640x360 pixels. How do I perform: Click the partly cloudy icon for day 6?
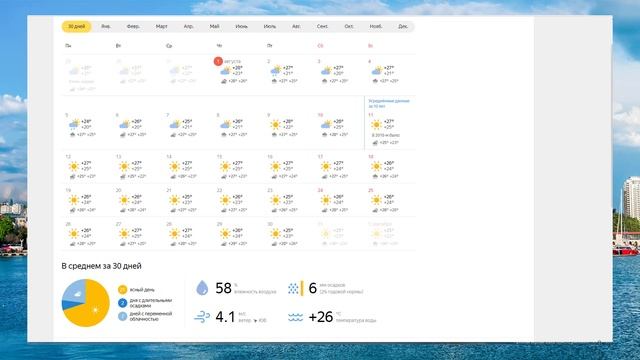[124, 124]
